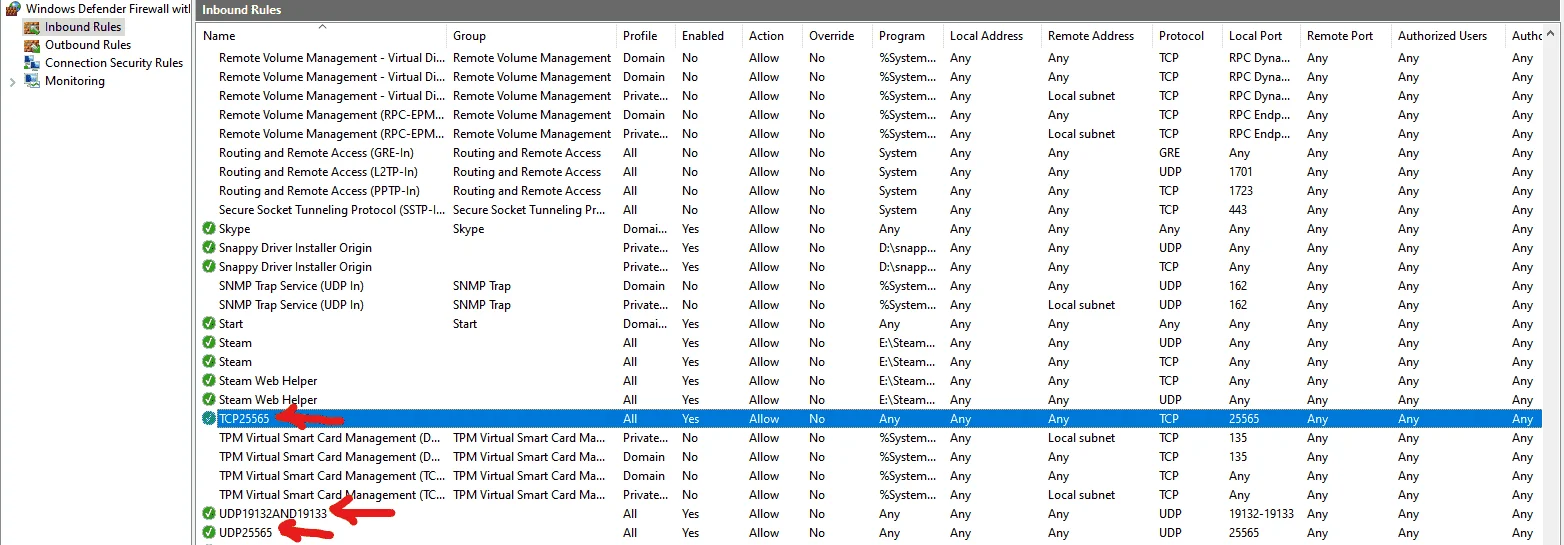The height and width of the screenshot is (545, 1564).
Task: Click the enabled check icon for TCP25565
Action: tap(208, 419)
